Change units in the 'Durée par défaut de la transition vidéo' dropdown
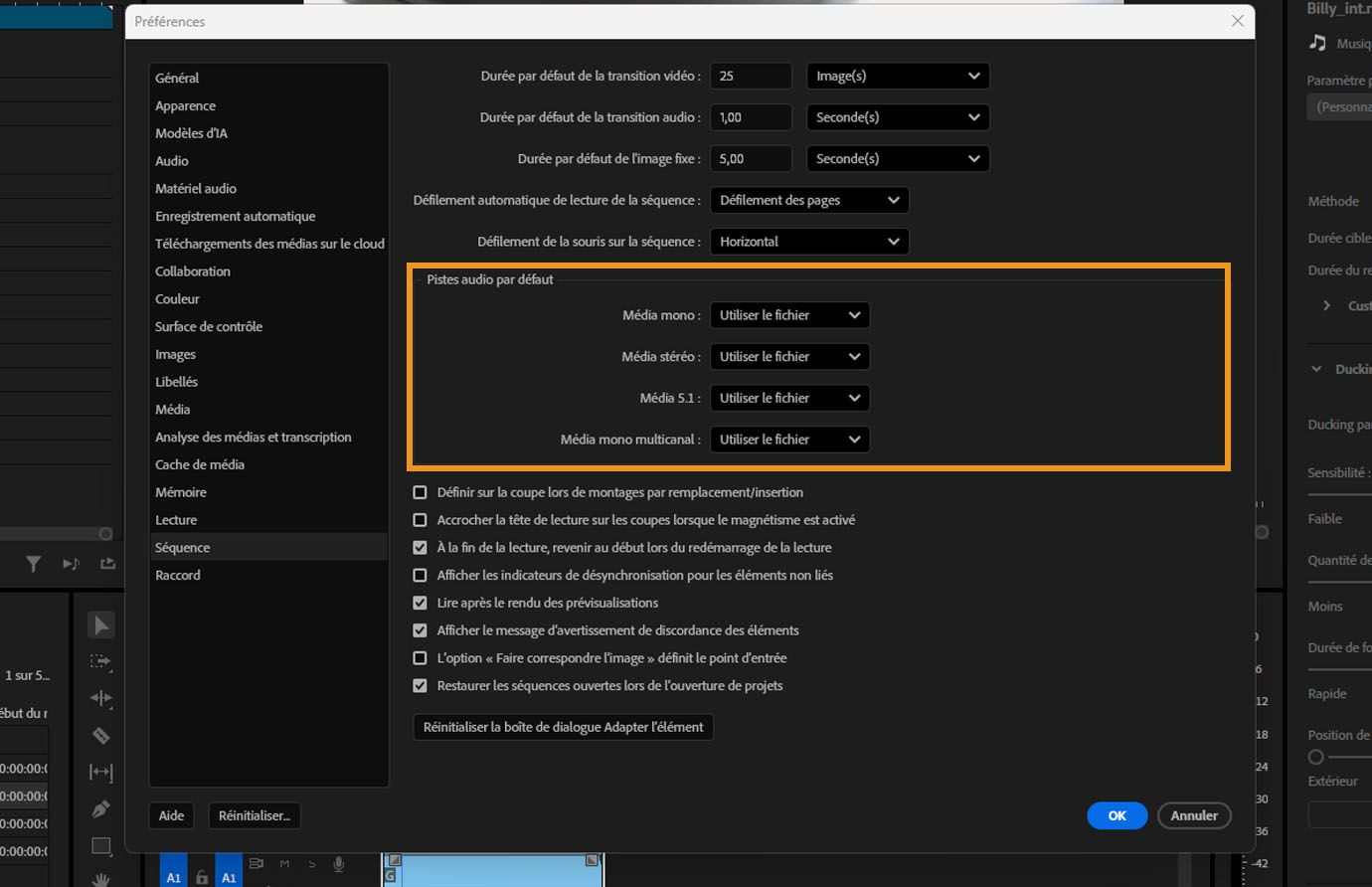 (897, 76)
